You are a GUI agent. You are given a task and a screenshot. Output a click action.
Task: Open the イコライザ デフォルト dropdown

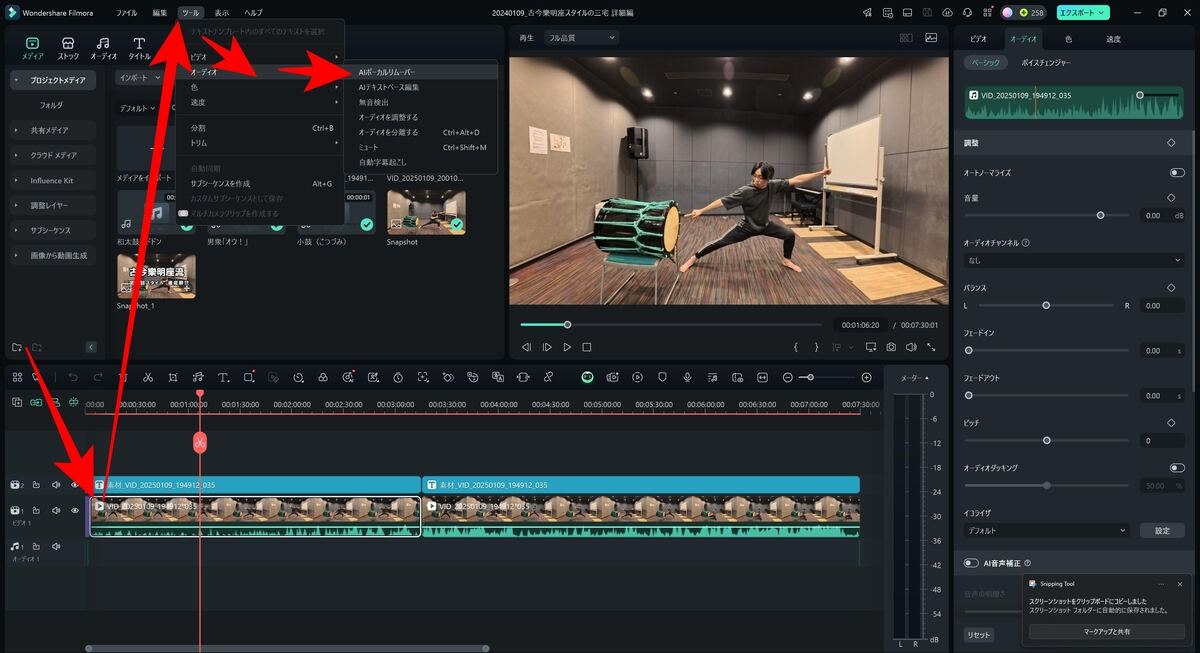click(x=1046, y=530)
